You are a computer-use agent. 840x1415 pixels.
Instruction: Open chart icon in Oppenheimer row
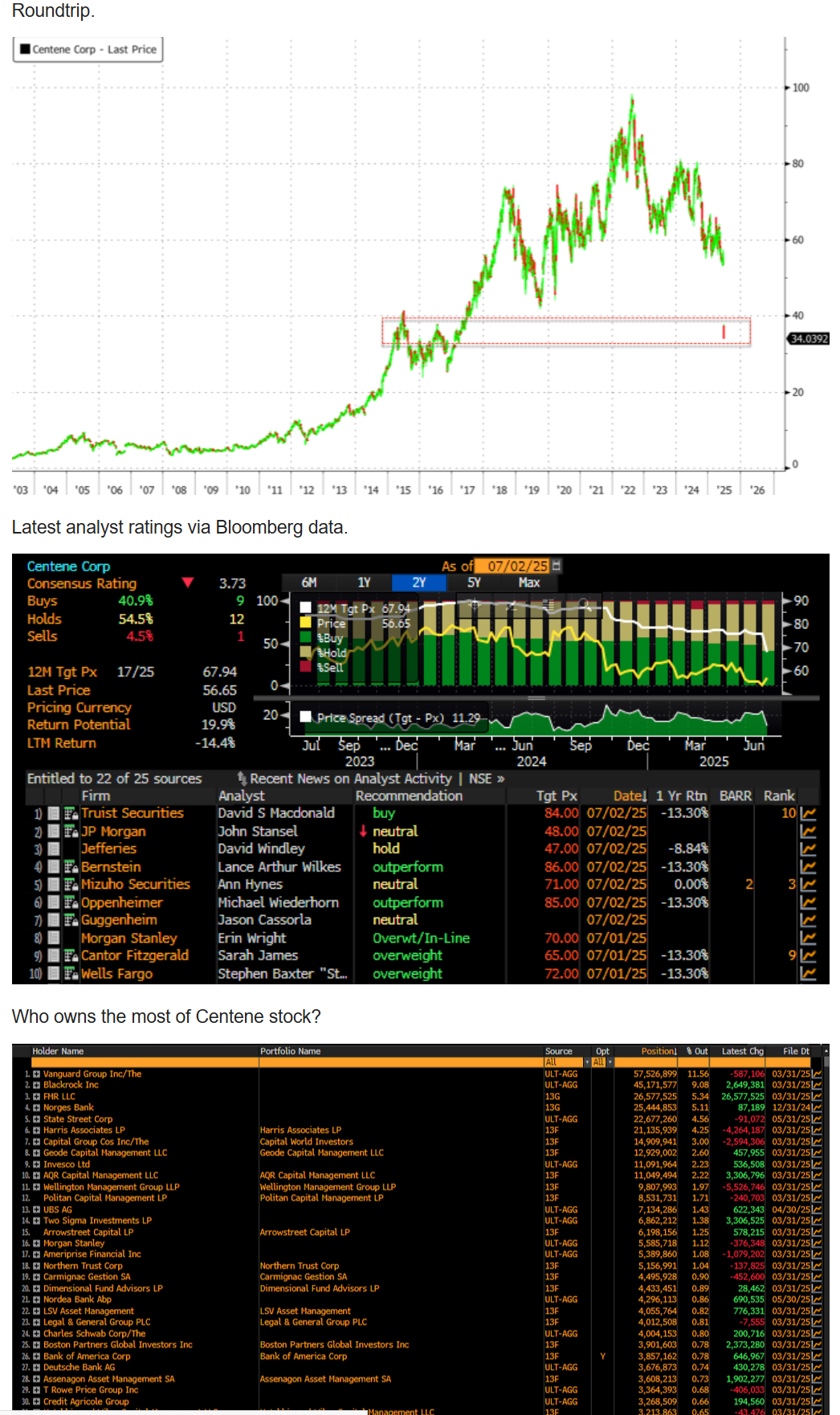coord(808,902)
